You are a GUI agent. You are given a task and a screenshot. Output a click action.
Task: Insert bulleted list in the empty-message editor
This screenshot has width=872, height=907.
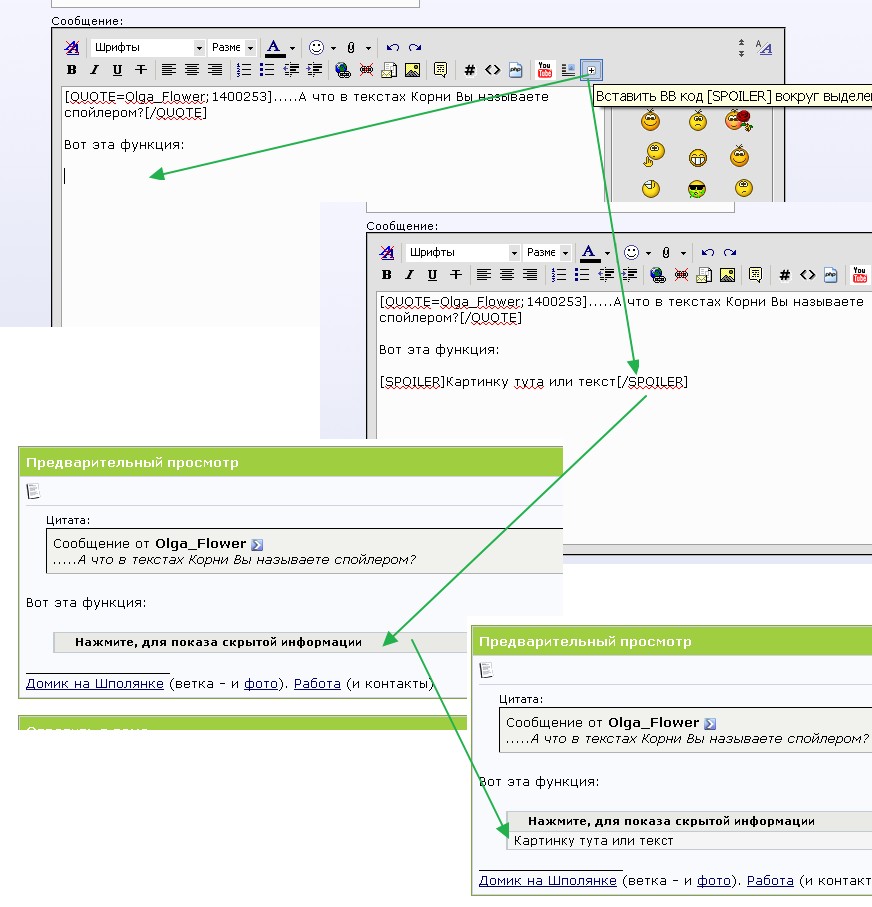click(x=267, y=70)
